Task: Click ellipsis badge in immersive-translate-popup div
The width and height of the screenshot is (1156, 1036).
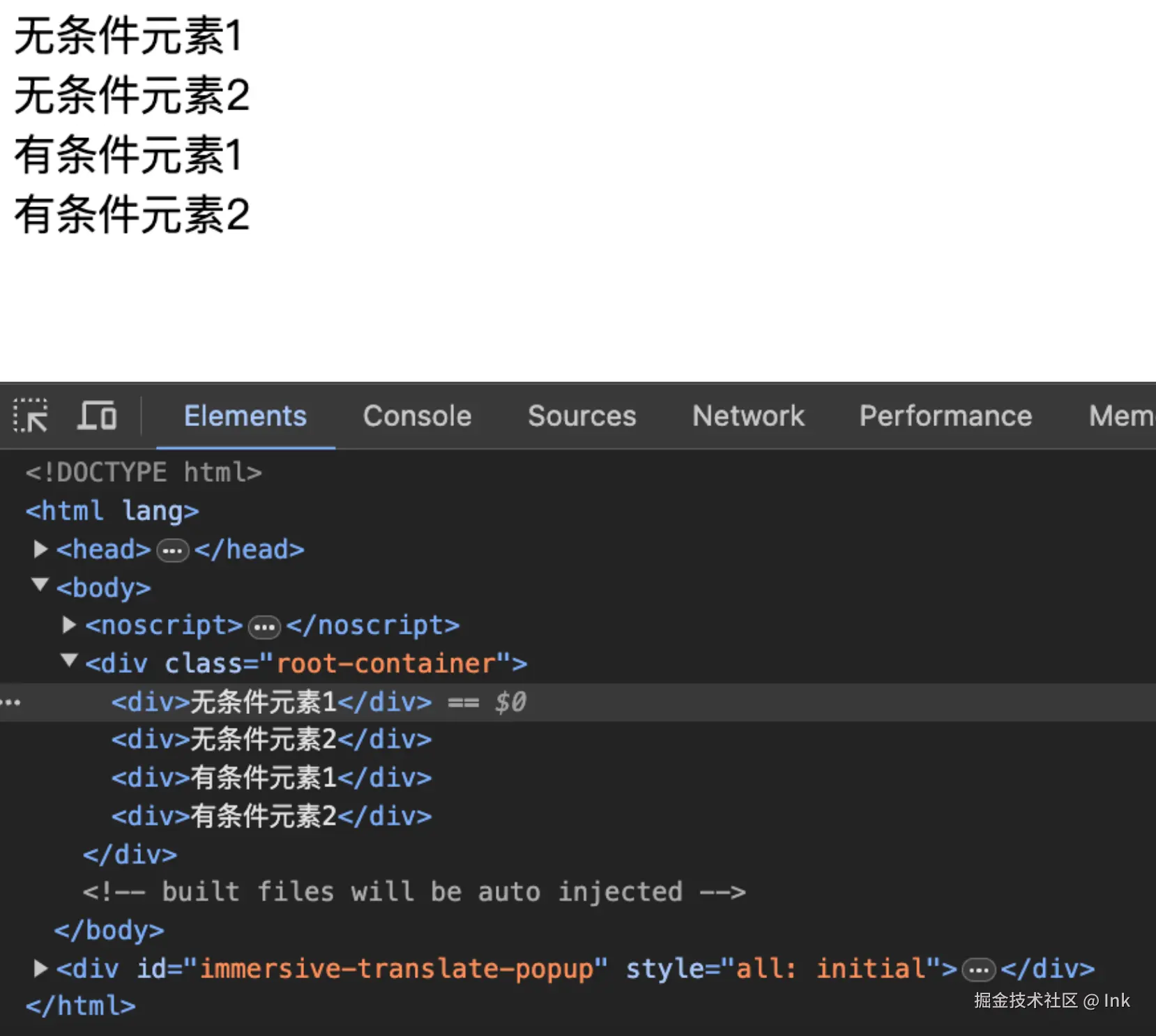Action: (x=978, y=970)
